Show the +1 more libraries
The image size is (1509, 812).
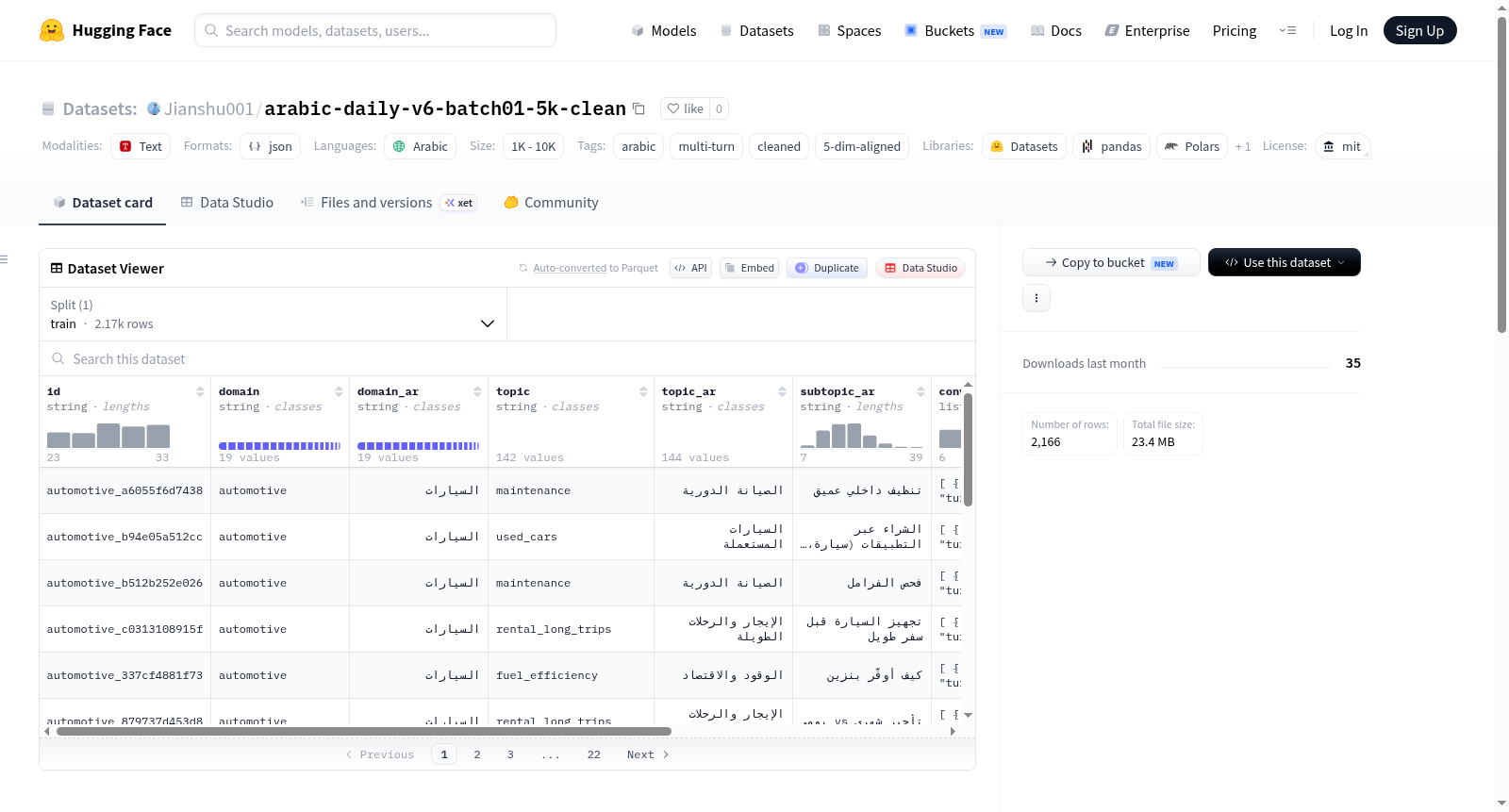(1243, 146)
